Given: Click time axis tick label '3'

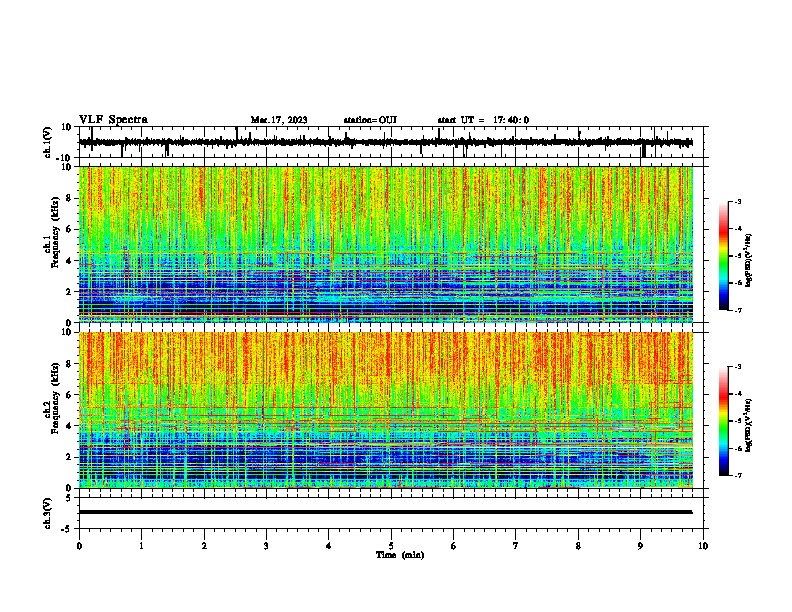Looking at the screenshot, I should pyautogui.click(x=266, y=546).
